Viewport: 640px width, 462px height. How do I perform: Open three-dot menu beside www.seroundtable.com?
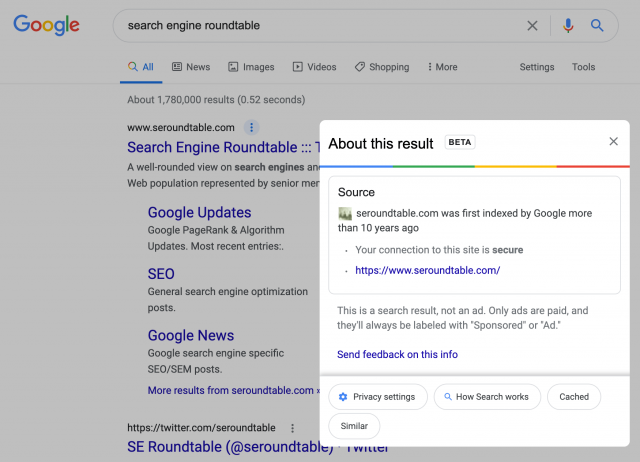(x=251, y=127)
